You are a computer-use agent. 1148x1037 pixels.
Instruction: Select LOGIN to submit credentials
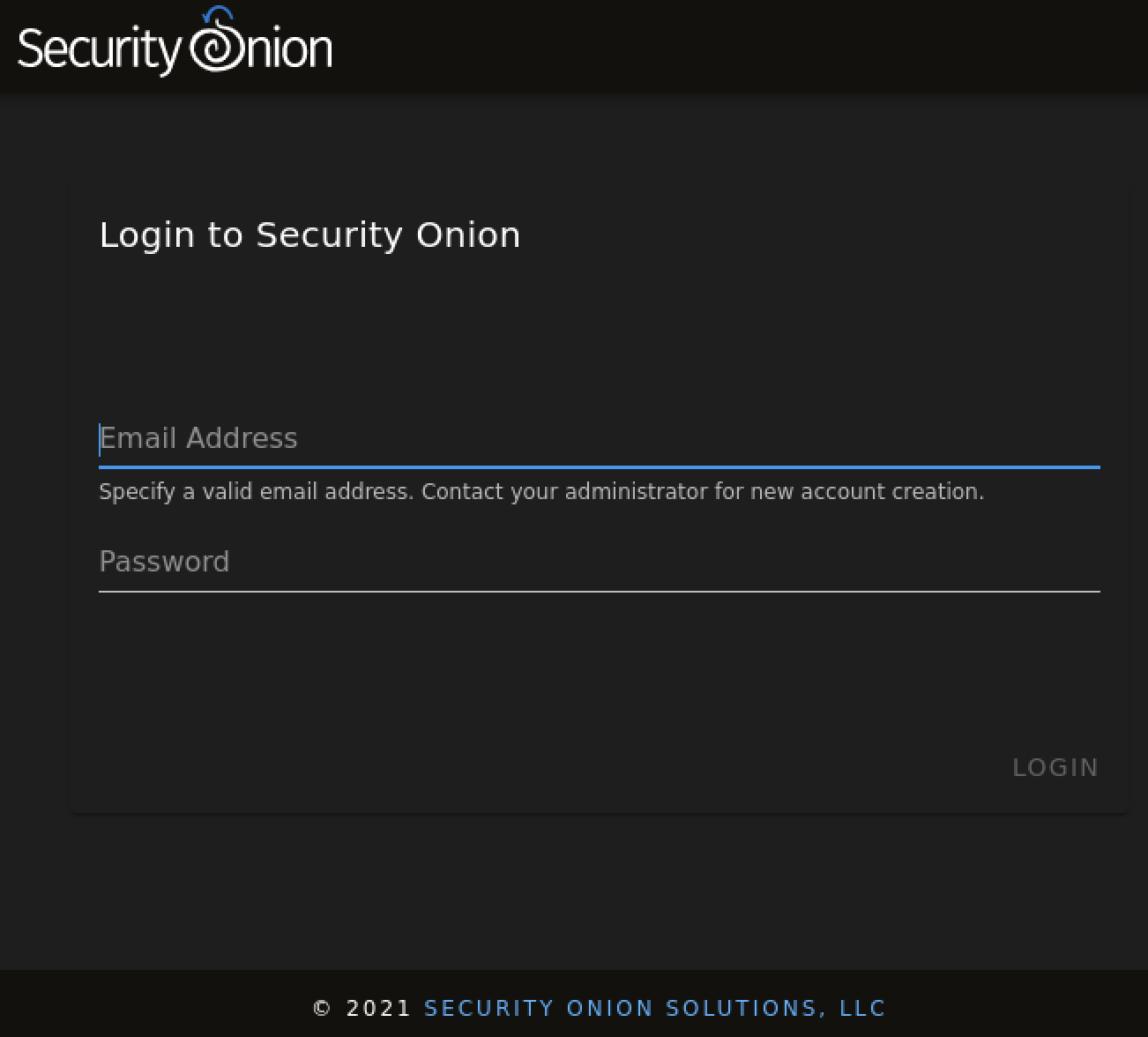click(x=1055, y=767)
